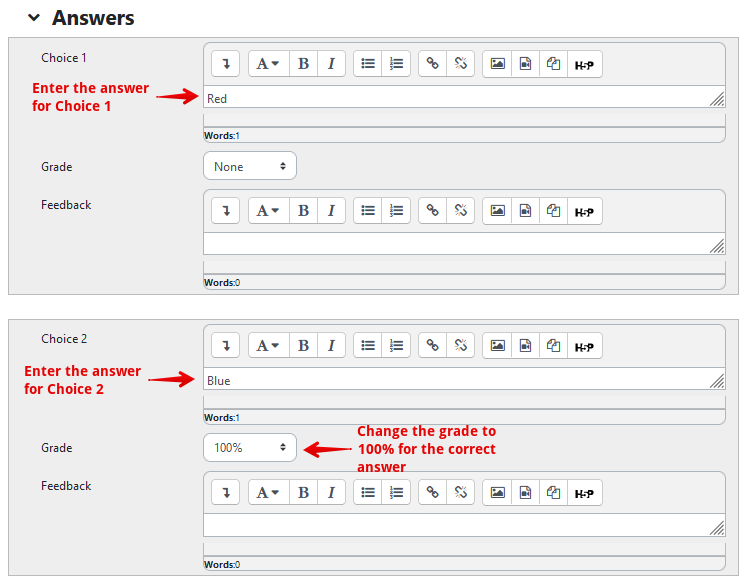
Task: Insert H5P in Choice 2 Feedback editor
Action: tap(585, 493)
